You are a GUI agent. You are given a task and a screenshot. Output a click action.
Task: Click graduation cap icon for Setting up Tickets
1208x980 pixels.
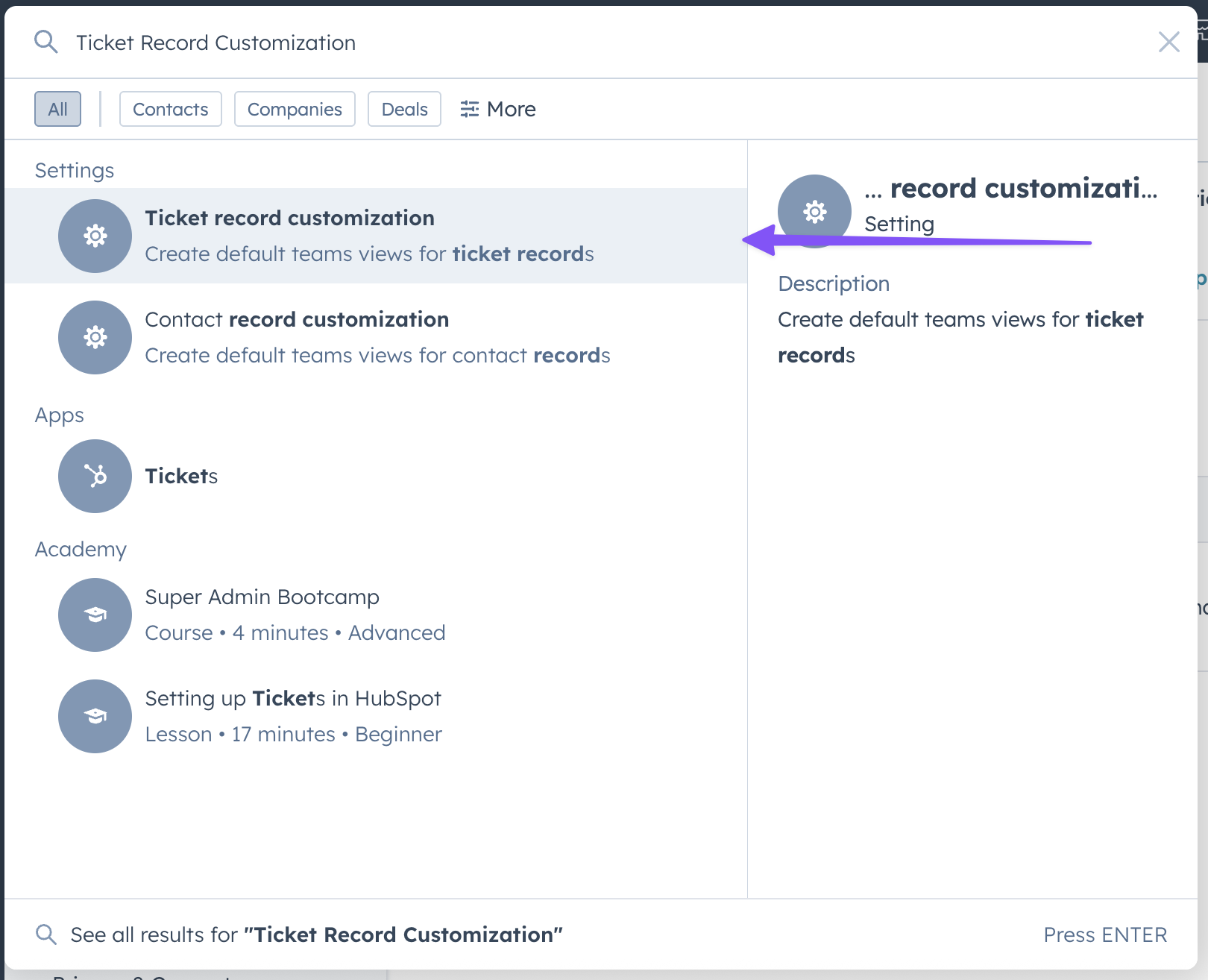[x=95, y=716]
